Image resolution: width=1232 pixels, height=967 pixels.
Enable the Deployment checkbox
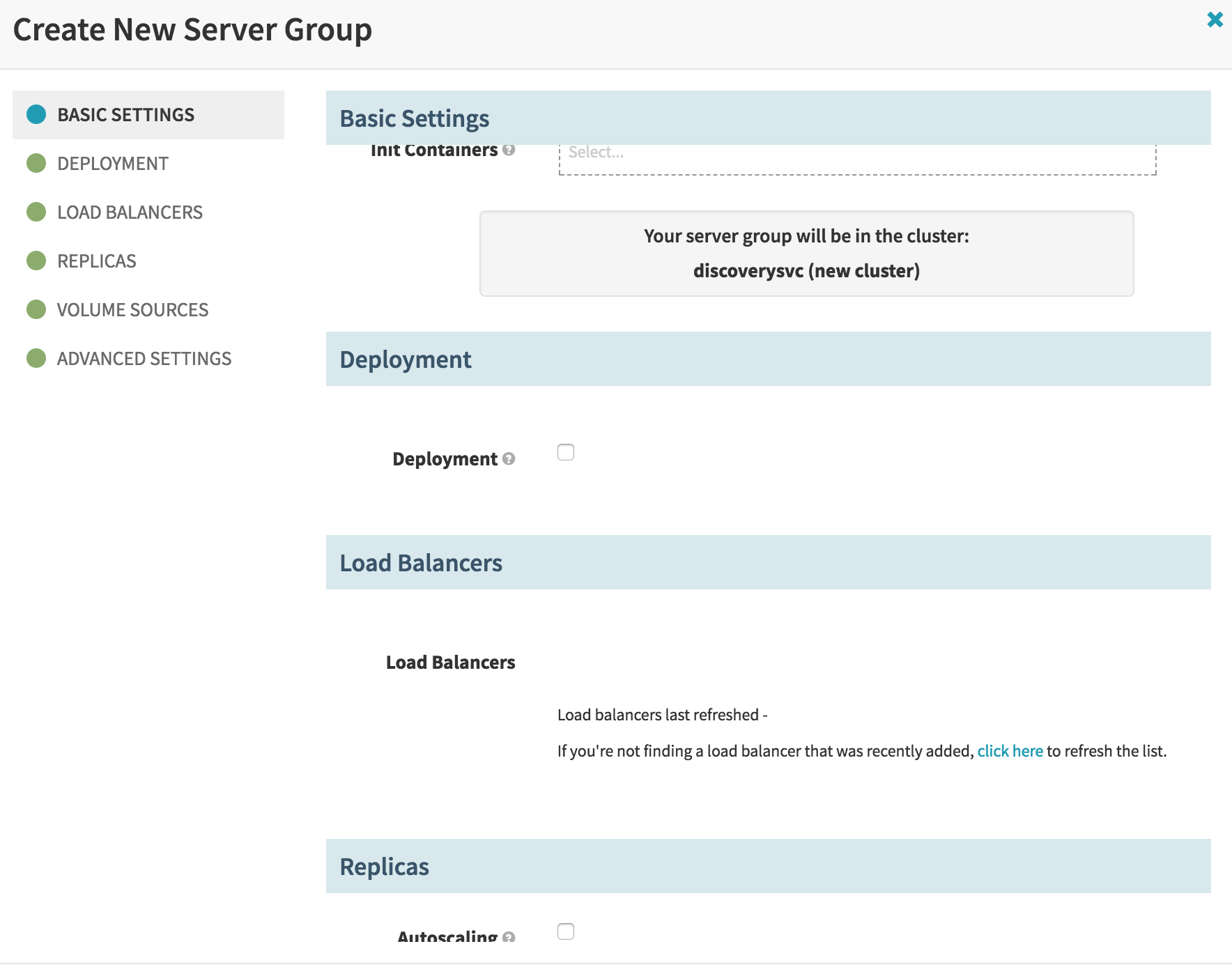(566, 452)
